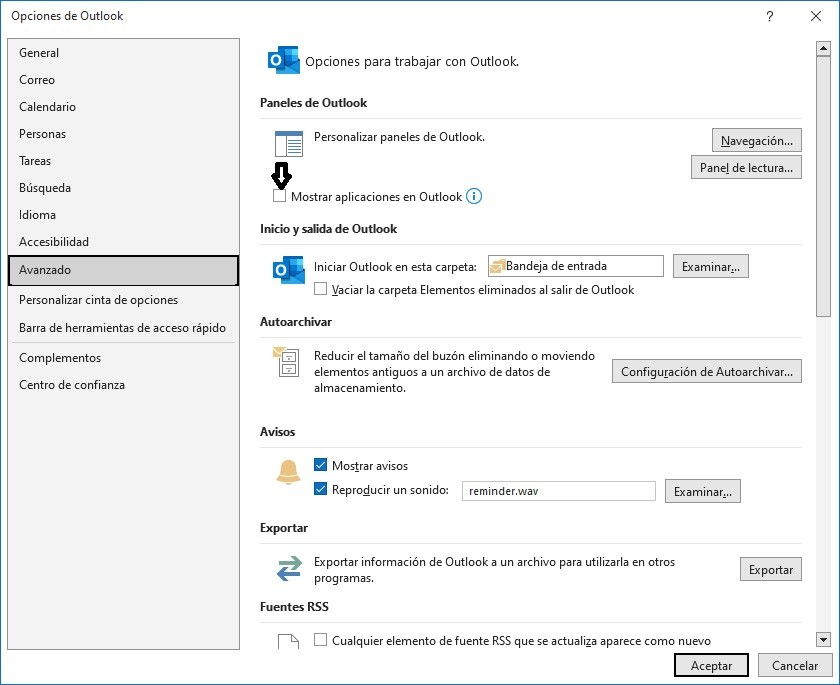Click the scrollbar down arrow

point(823,639)
